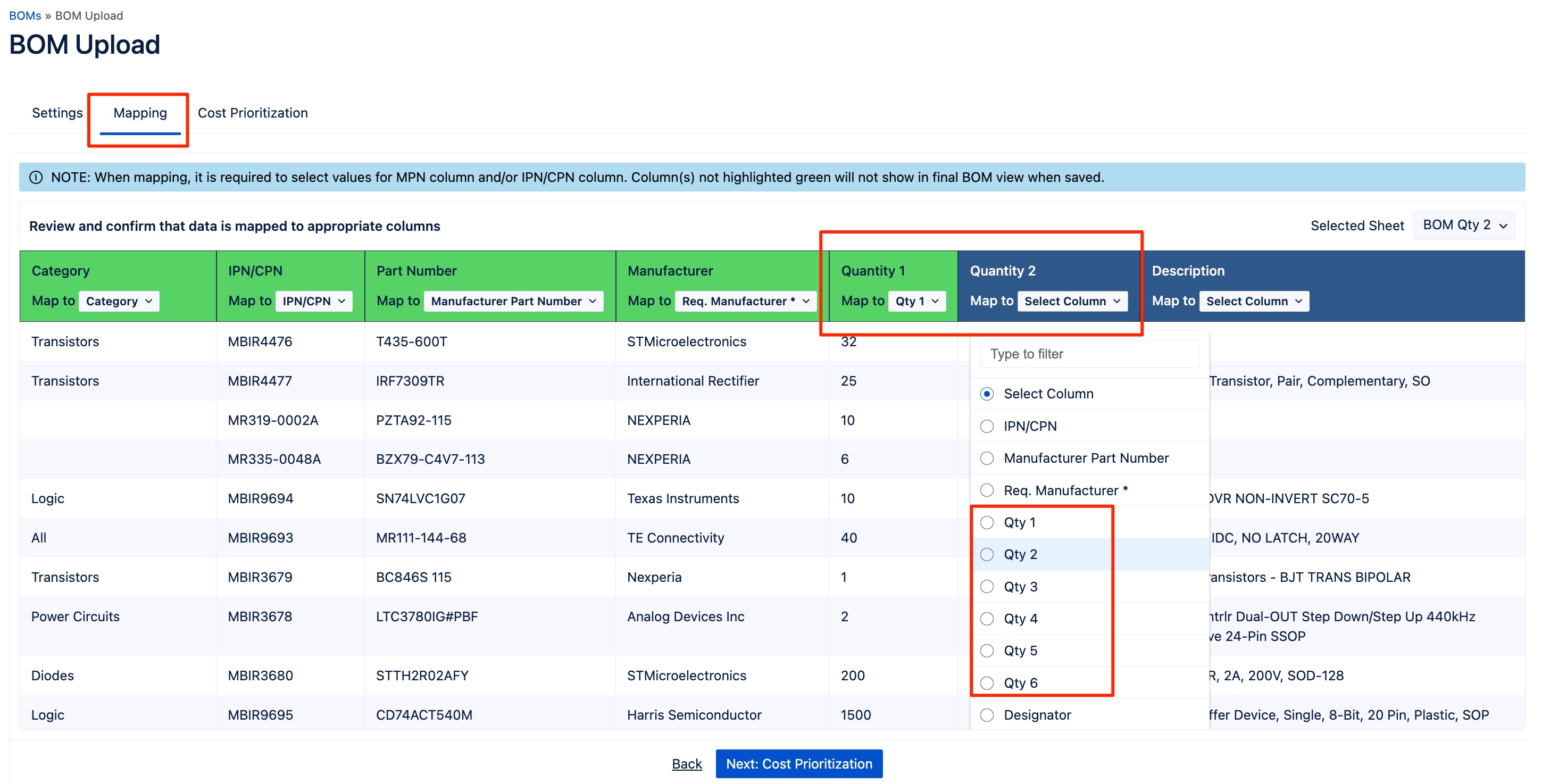Image resolution: width=1550 pixels, height=784 pixels.
Task: Choose the Qty 1 radio option
Action: click(987, 522)
